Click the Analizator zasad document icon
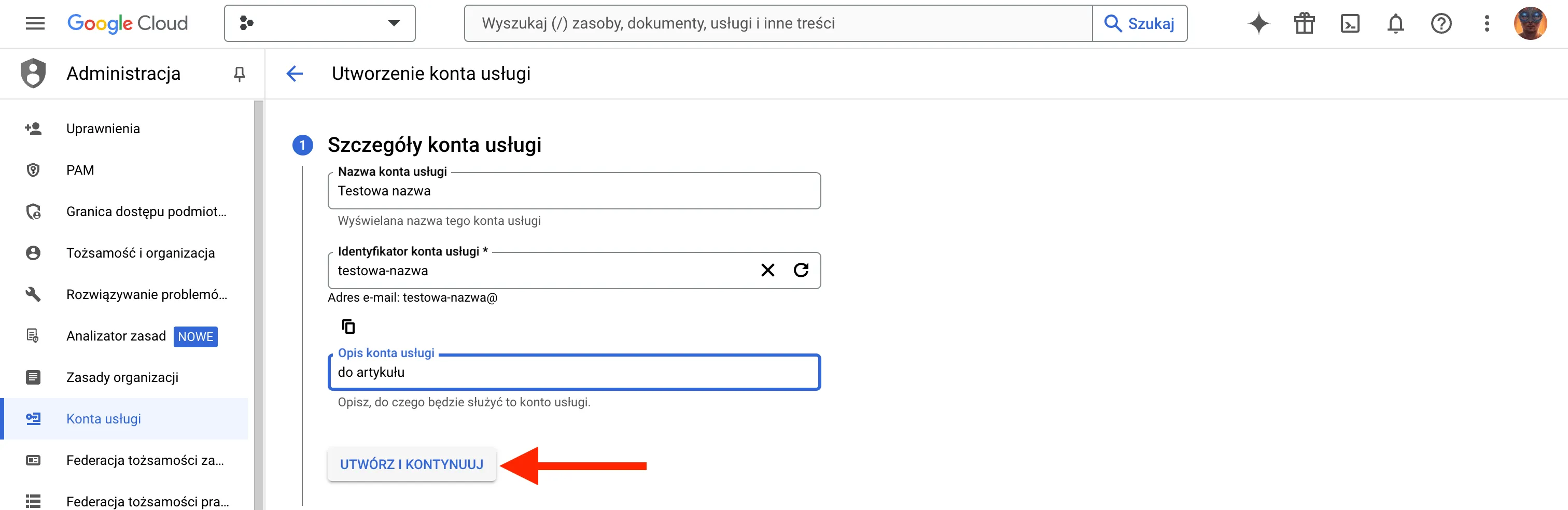The image size is (1568, 510). [x=33, y=335]
